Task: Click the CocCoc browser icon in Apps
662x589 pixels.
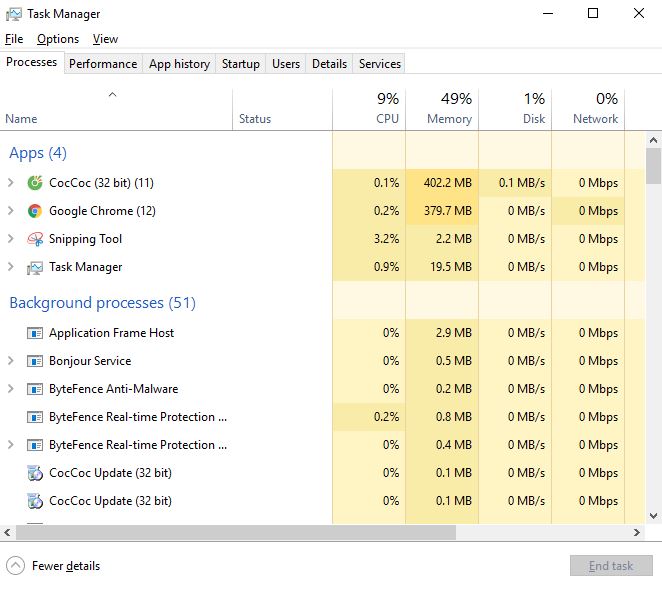Action: click(34, 183)
